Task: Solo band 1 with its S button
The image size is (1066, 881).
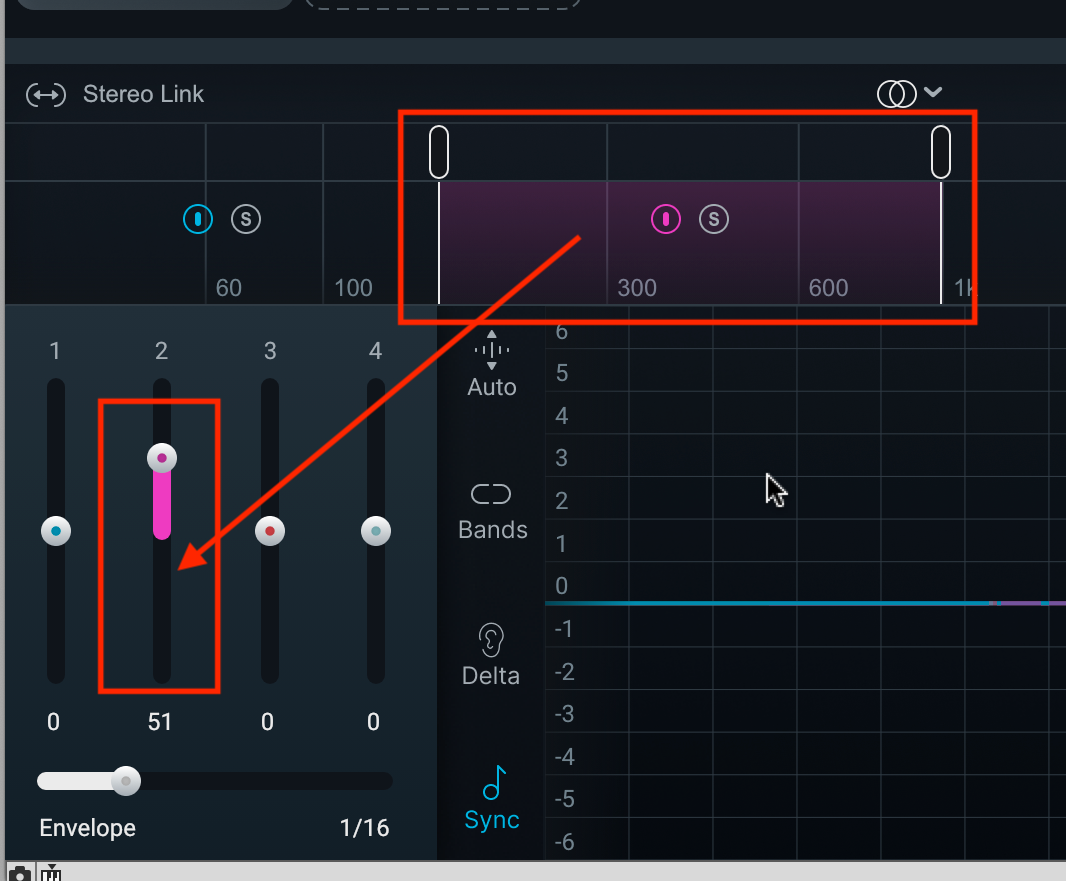Action: coord(246,219)
